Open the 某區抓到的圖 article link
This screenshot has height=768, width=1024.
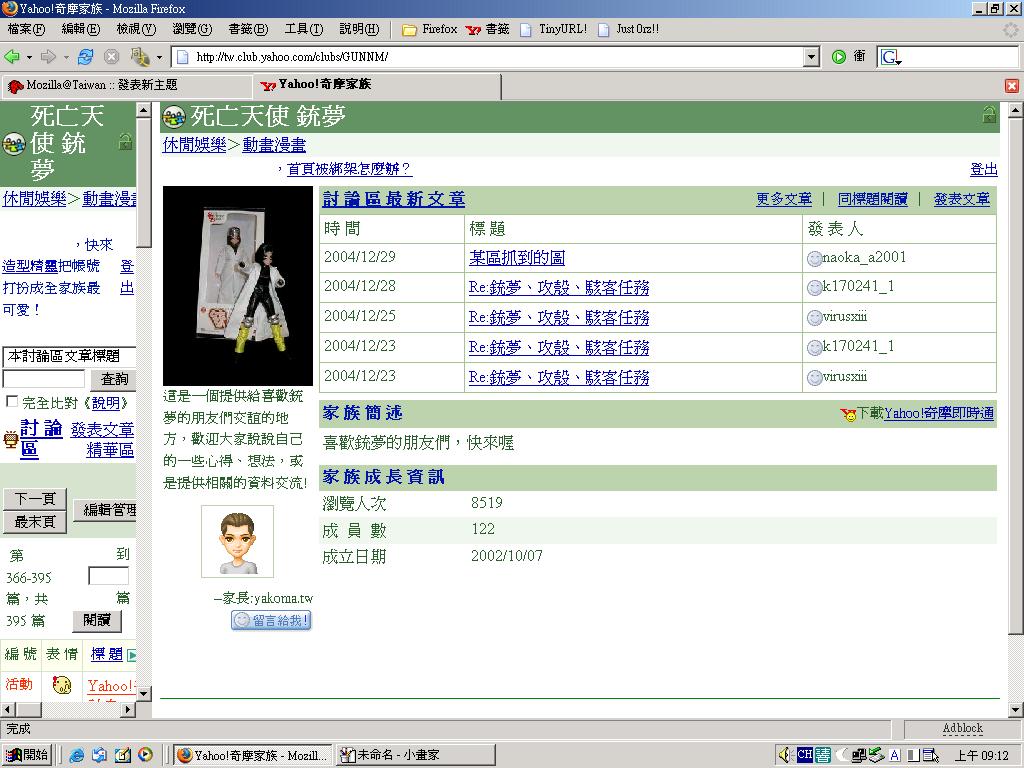click(x=516, y=258)
